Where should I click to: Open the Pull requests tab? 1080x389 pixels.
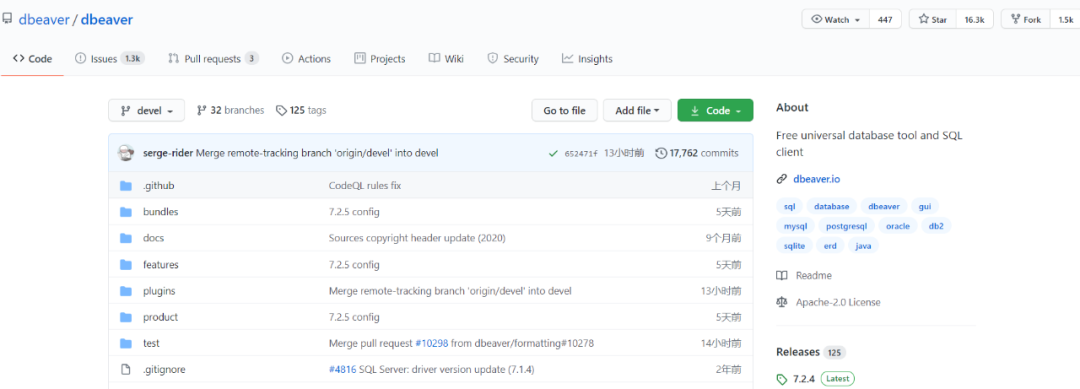point(214,59)
